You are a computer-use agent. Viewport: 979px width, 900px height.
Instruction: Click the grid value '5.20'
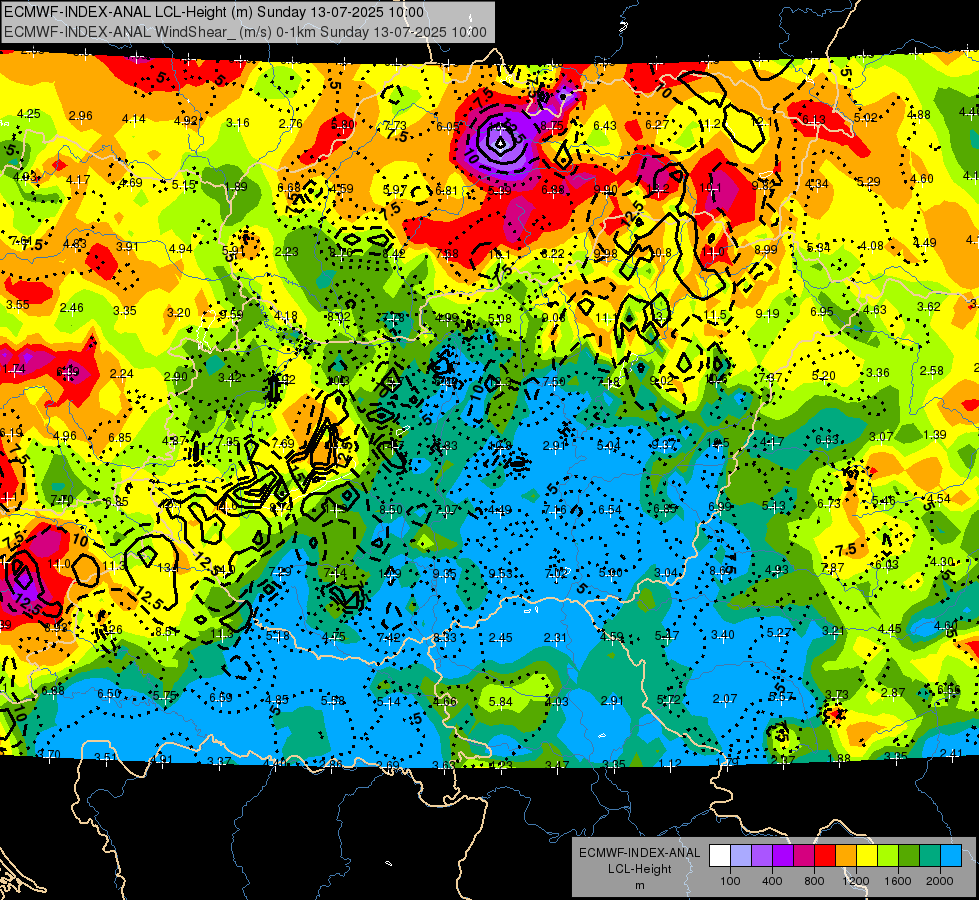(824, 375)
